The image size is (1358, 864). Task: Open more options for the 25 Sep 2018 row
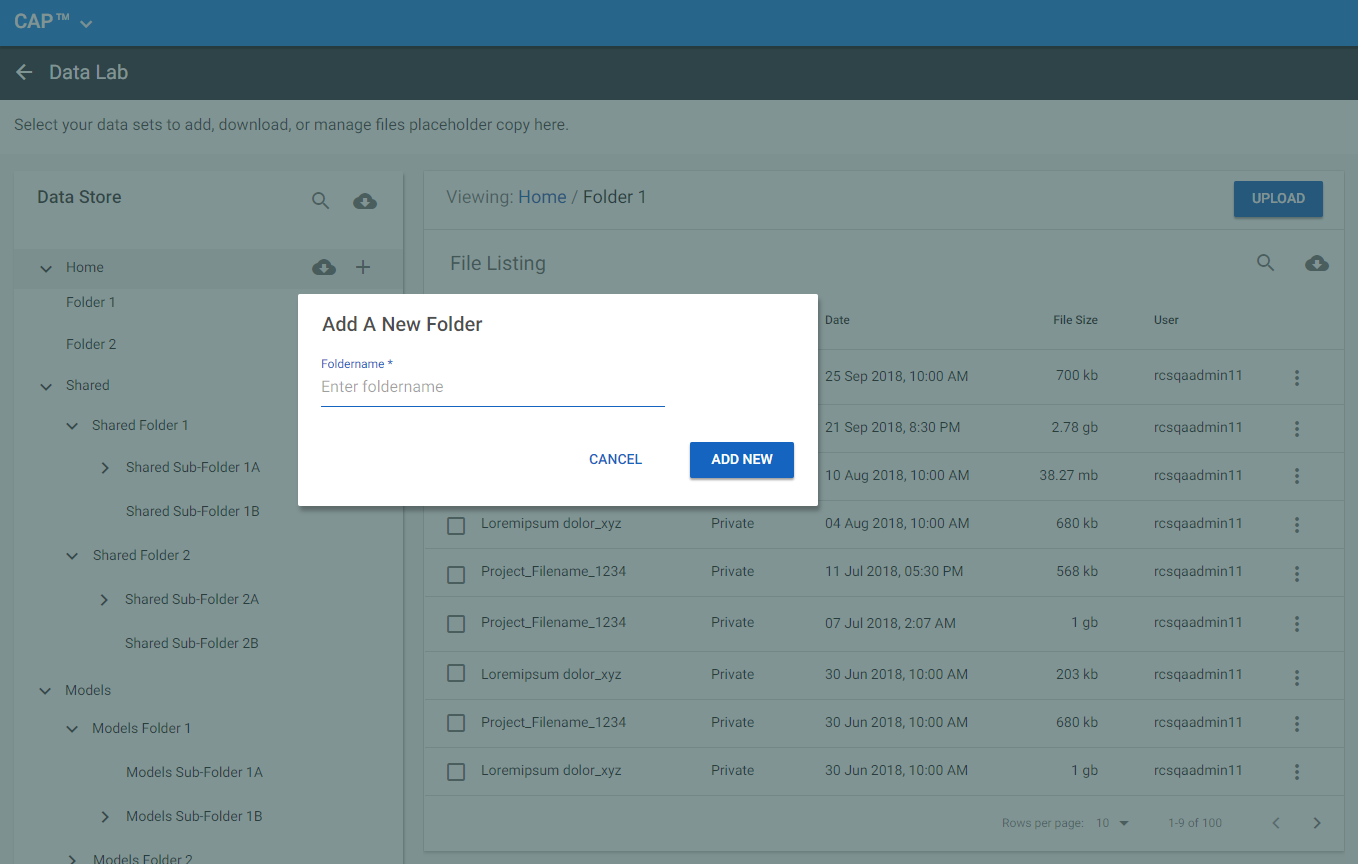click(1297, 377)
